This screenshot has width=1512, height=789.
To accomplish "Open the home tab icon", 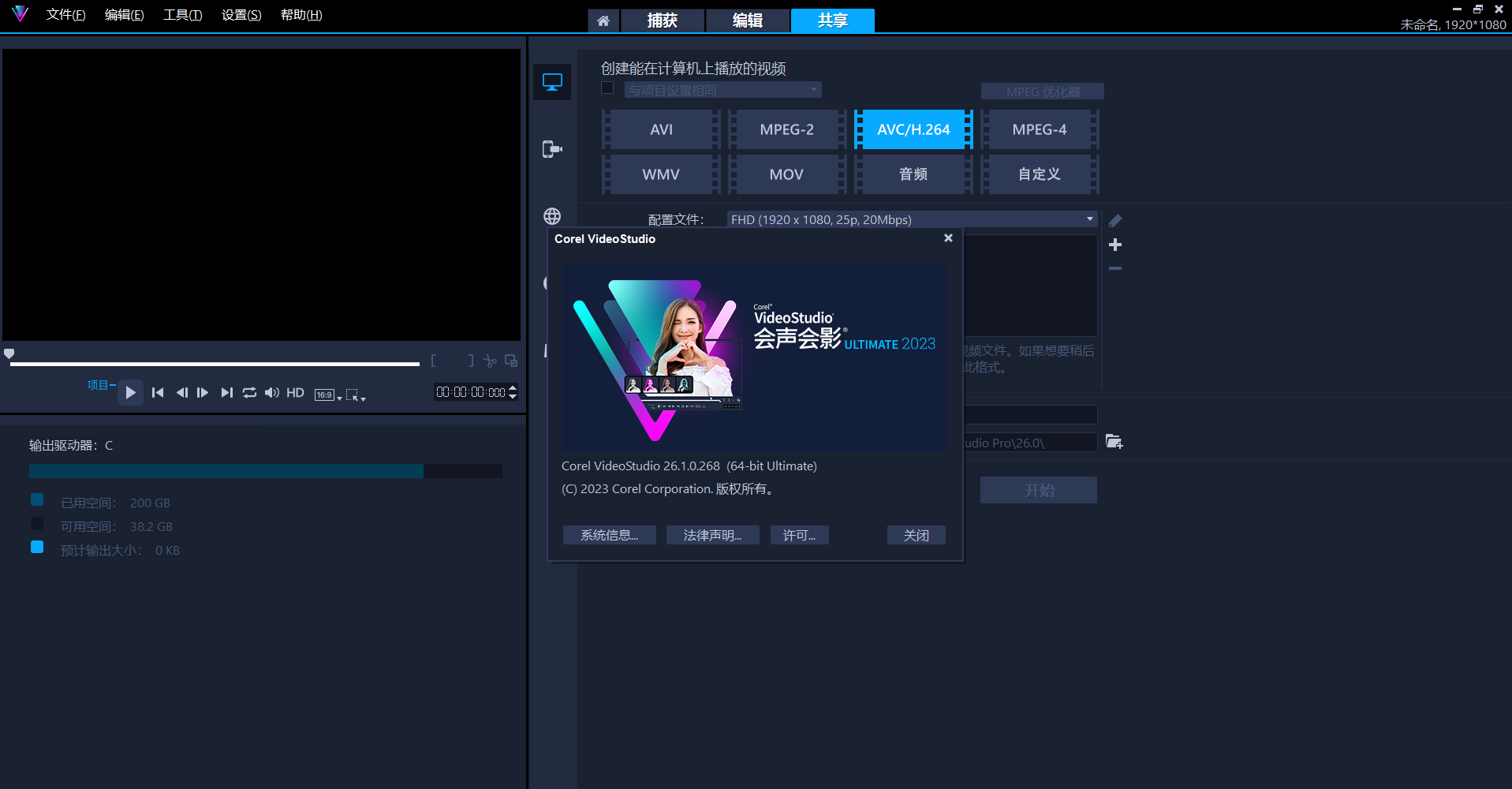I will tap(603, 21).
